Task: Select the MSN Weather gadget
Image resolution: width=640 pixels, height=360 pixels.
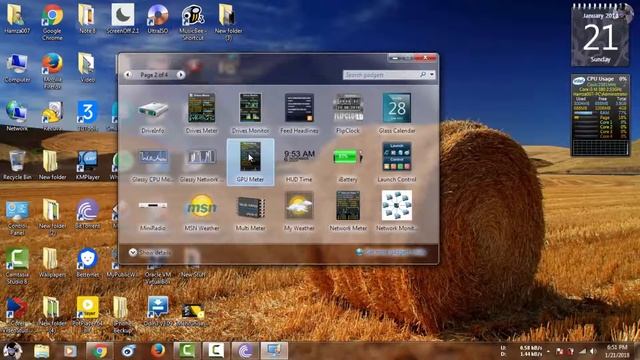Action: pos(201,211)
